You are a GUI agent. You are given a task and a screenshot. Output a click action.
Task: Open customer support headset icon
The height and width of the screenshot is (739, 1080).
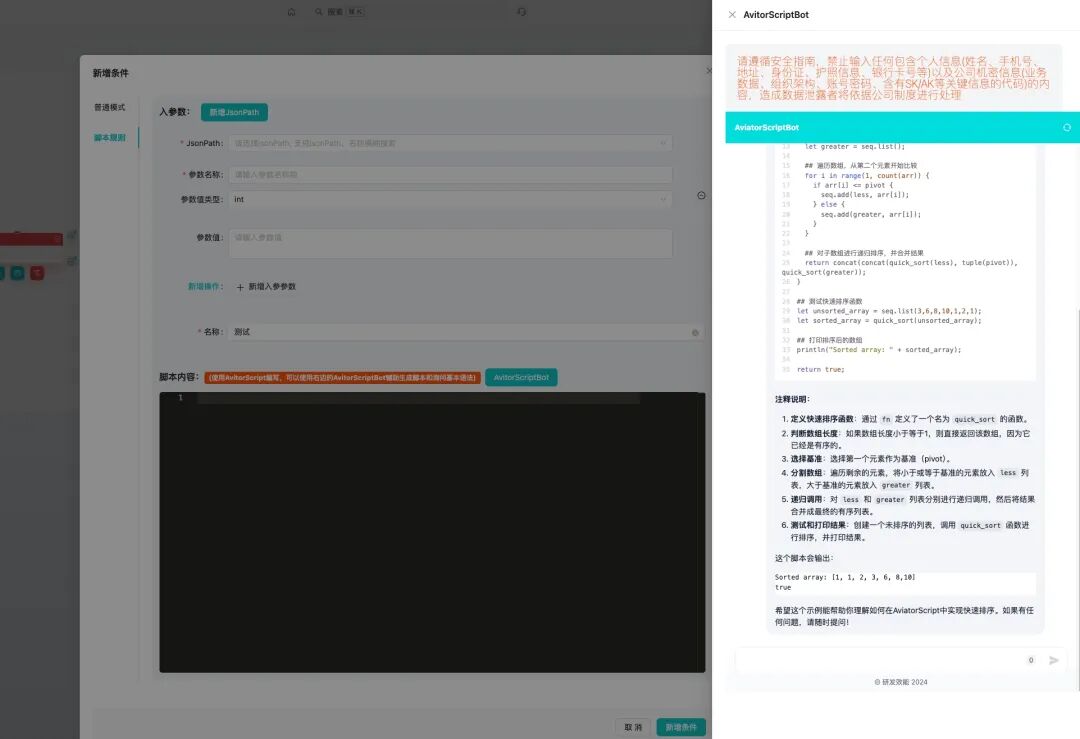coord(521,12)
